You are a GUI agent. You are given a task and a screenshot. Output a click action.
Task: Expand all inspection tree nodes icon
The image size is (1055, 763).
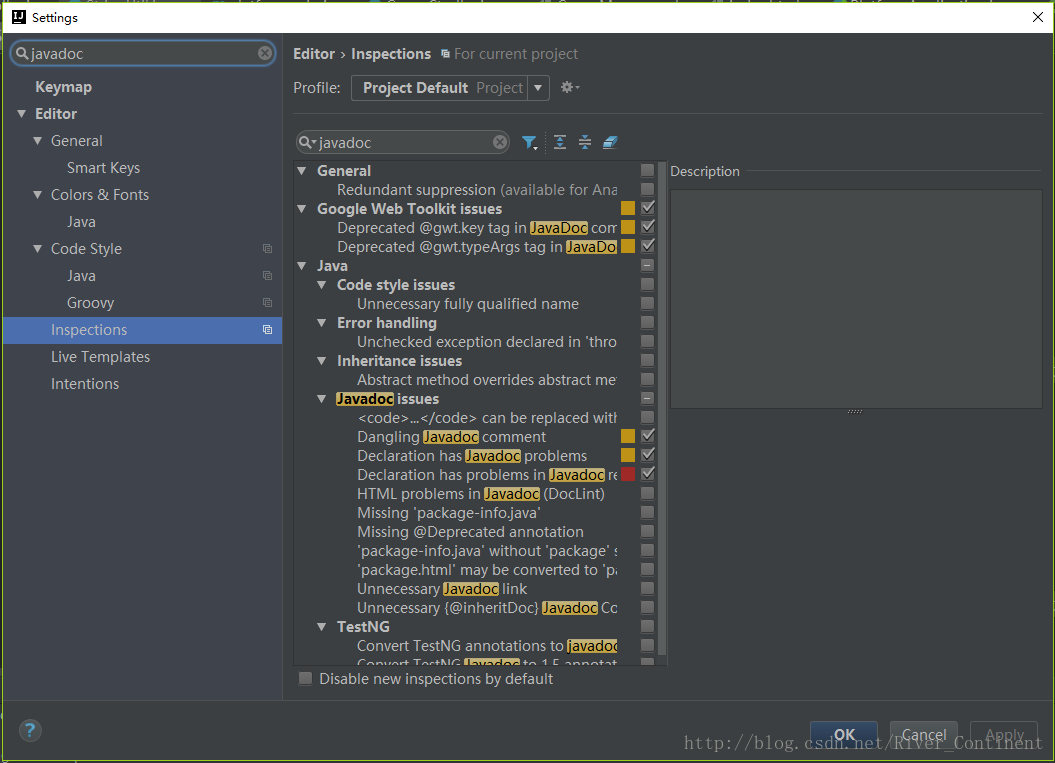pos(560,142)
